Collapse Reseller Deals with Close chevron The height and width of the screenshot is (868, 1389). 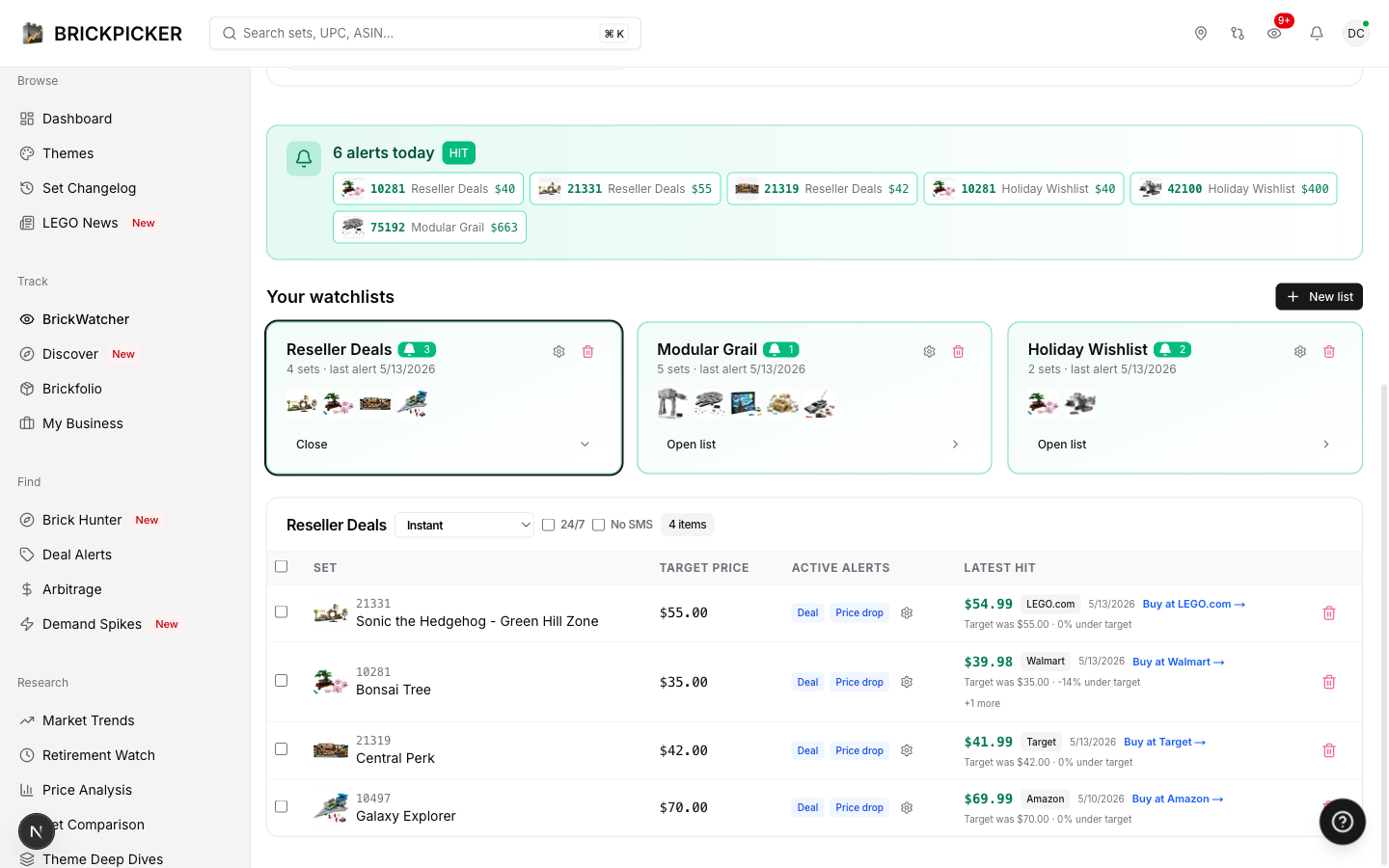(444, 445)
